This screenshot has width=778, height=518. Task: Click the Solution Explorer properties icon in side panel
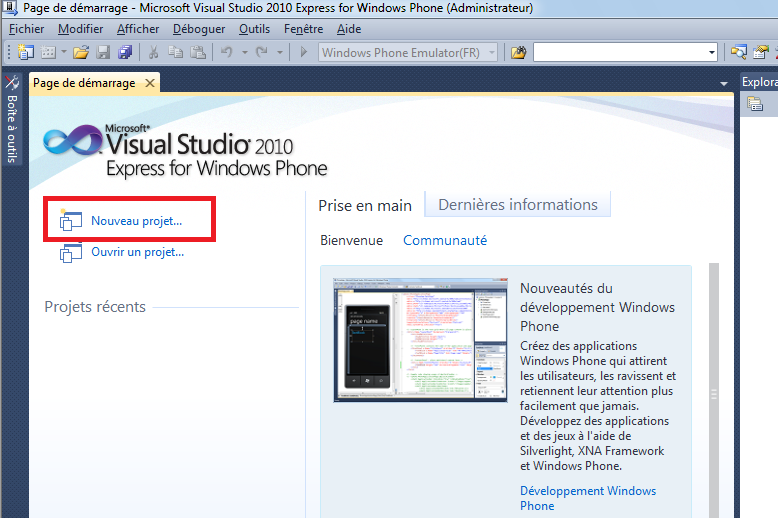click(x=755, y=104)
